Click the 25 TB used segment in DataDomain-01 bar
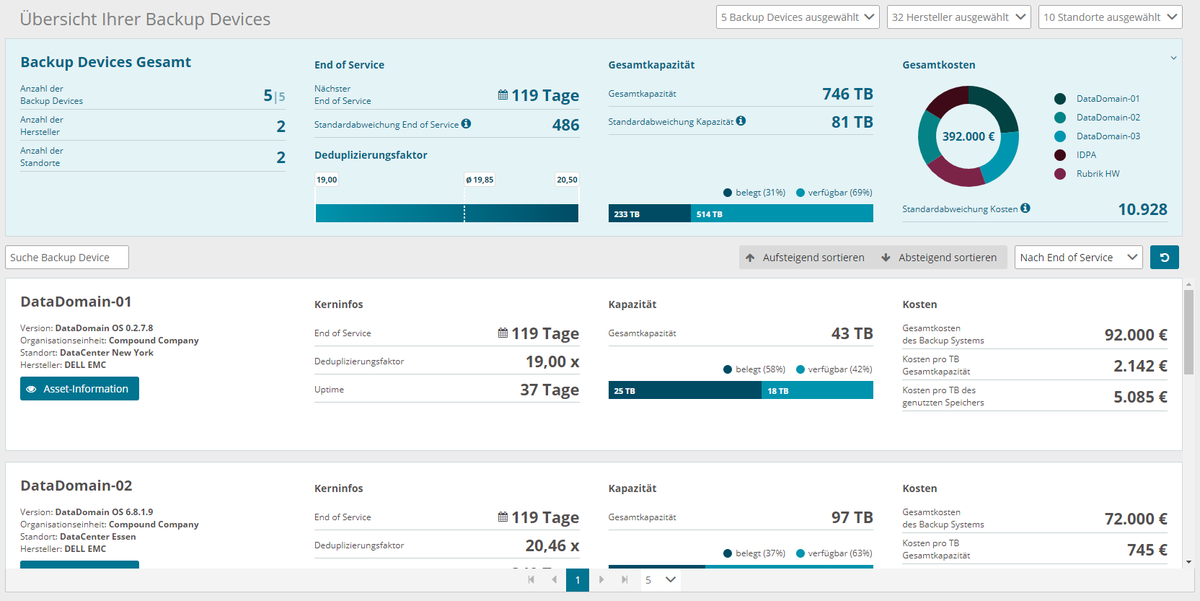1200x601 pixels. tap(684, 390)
